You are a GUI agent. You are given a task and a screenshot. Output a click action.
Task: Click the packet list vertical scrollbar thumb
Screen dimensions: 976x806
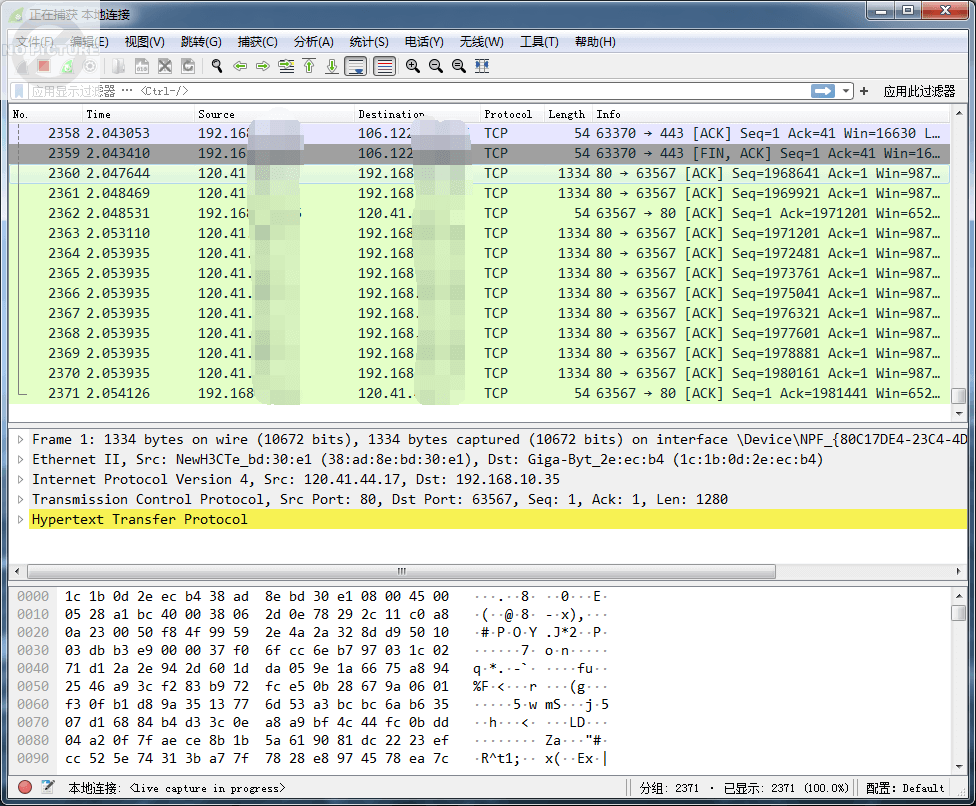click(x=959, y=396)
